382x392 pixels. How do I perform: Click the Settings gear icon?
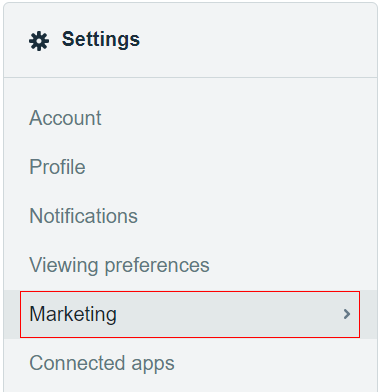pyautogui.click(x=39, y=41)
